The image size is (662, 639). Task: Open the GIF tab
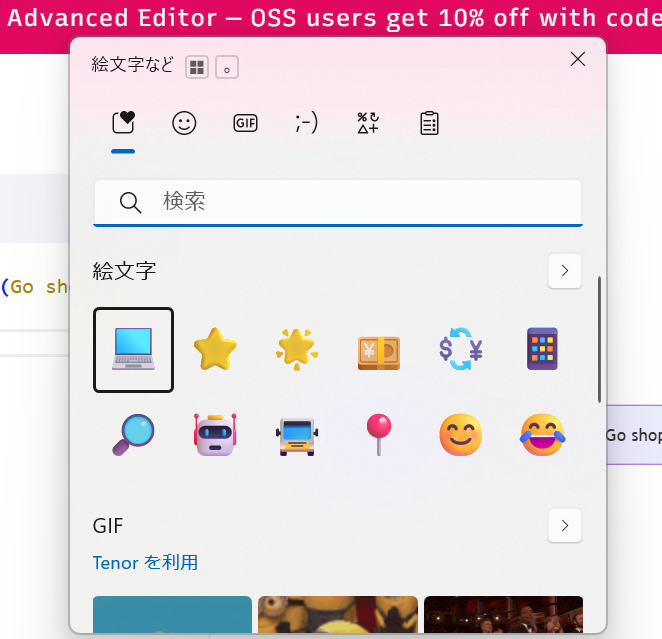(x=245, y=123)
